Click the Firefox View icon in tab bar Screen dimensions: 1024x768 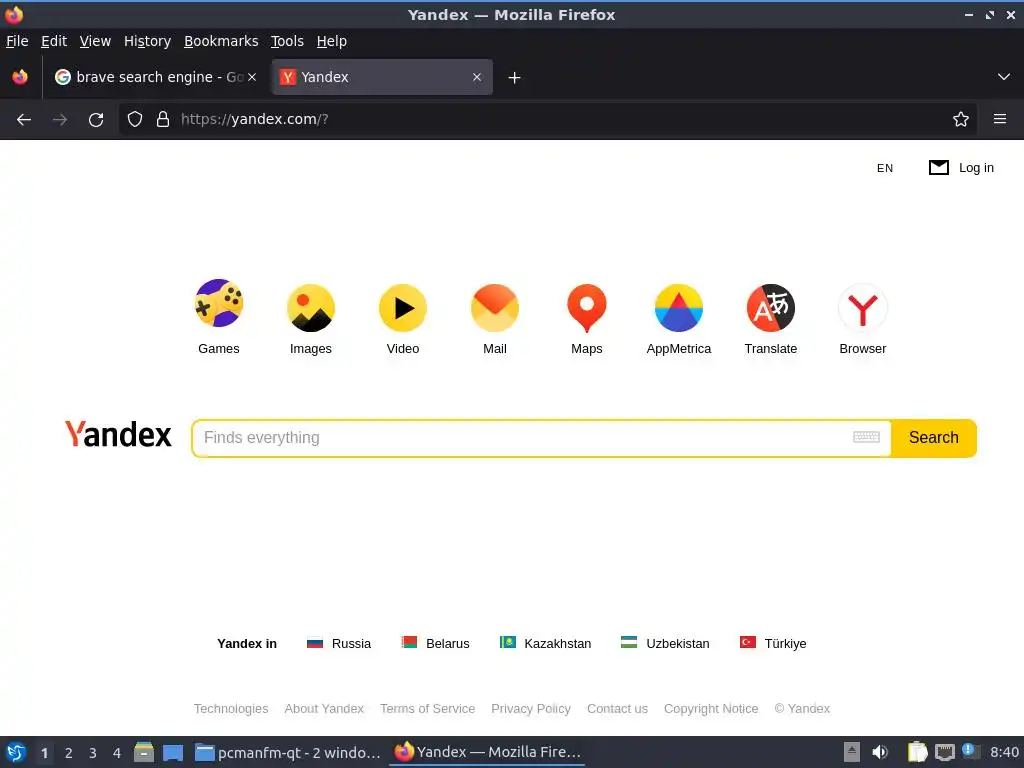click(20, 77)
